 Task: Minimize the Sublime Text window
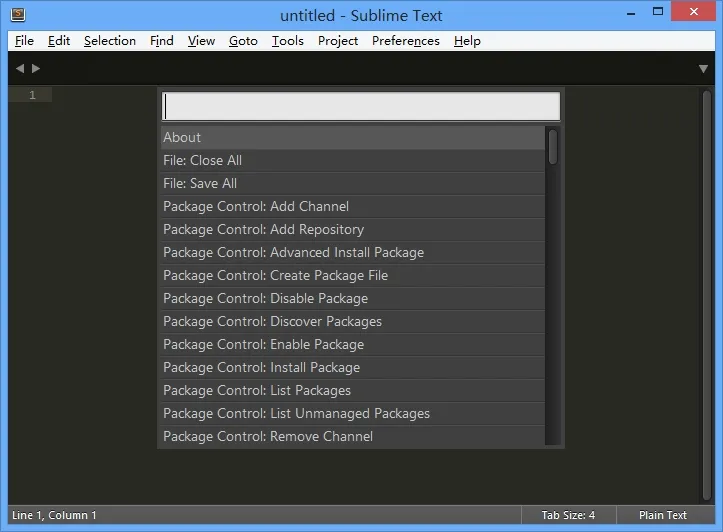click(x=631, y=13)
